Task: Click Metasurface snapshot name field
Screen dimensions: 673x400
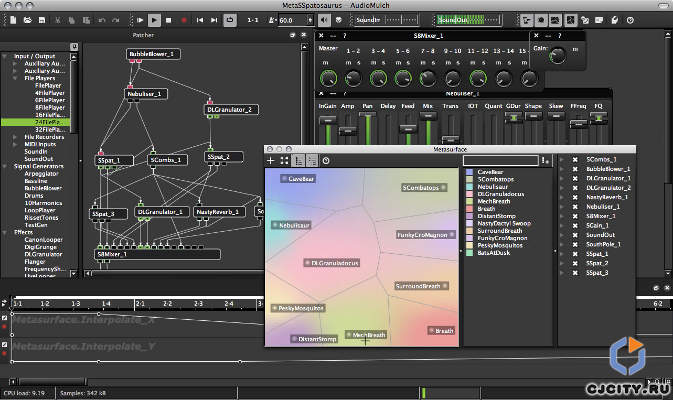Action: pos(500,161)
